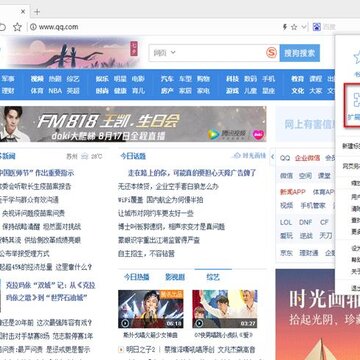This screenshot has height=360, width=360.
Task: Click the Sogou search button
Action: click(300, 53)
